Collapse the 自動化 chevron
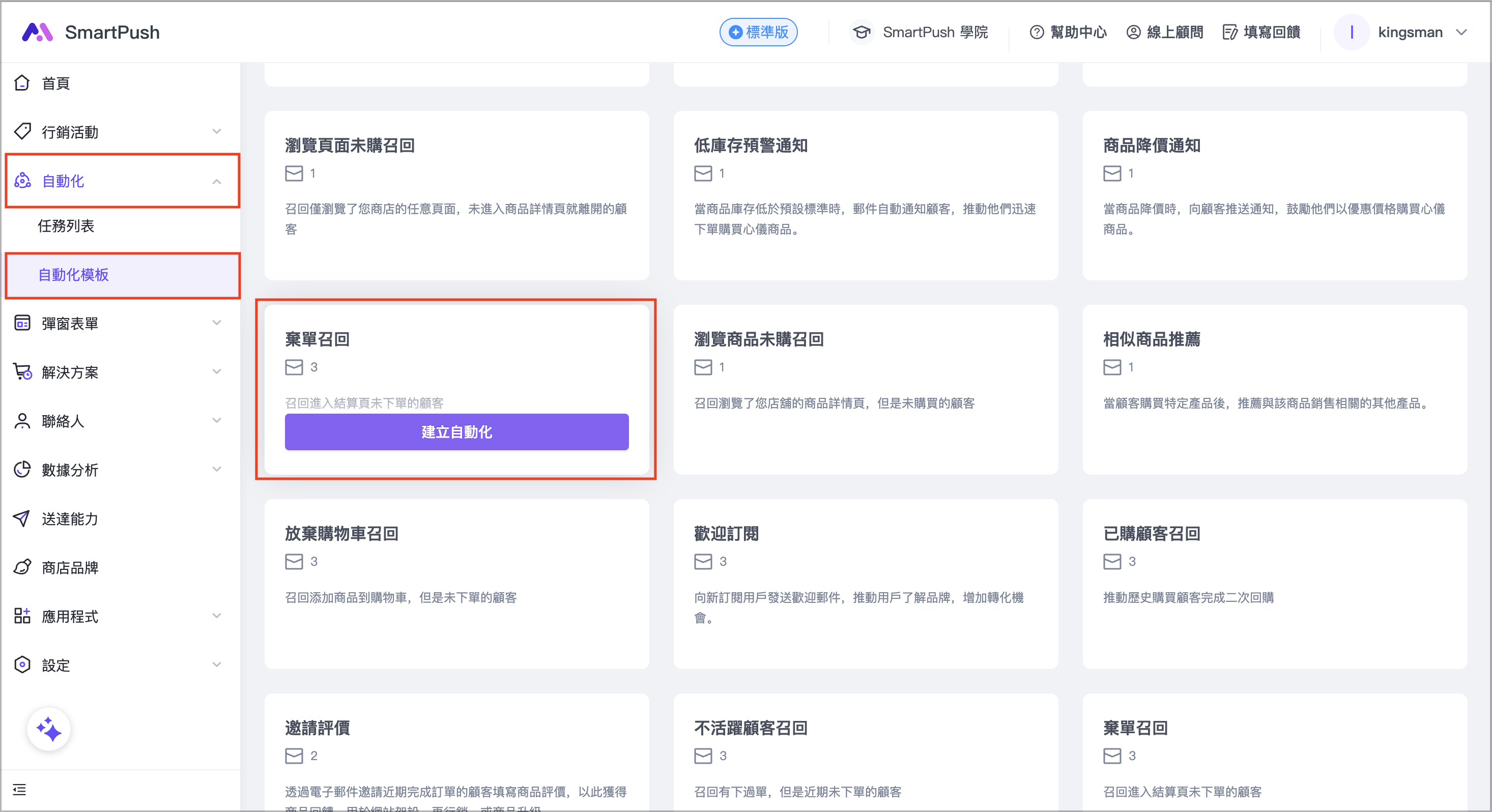Screen dimensions: 1492x812 pos(217,181)
